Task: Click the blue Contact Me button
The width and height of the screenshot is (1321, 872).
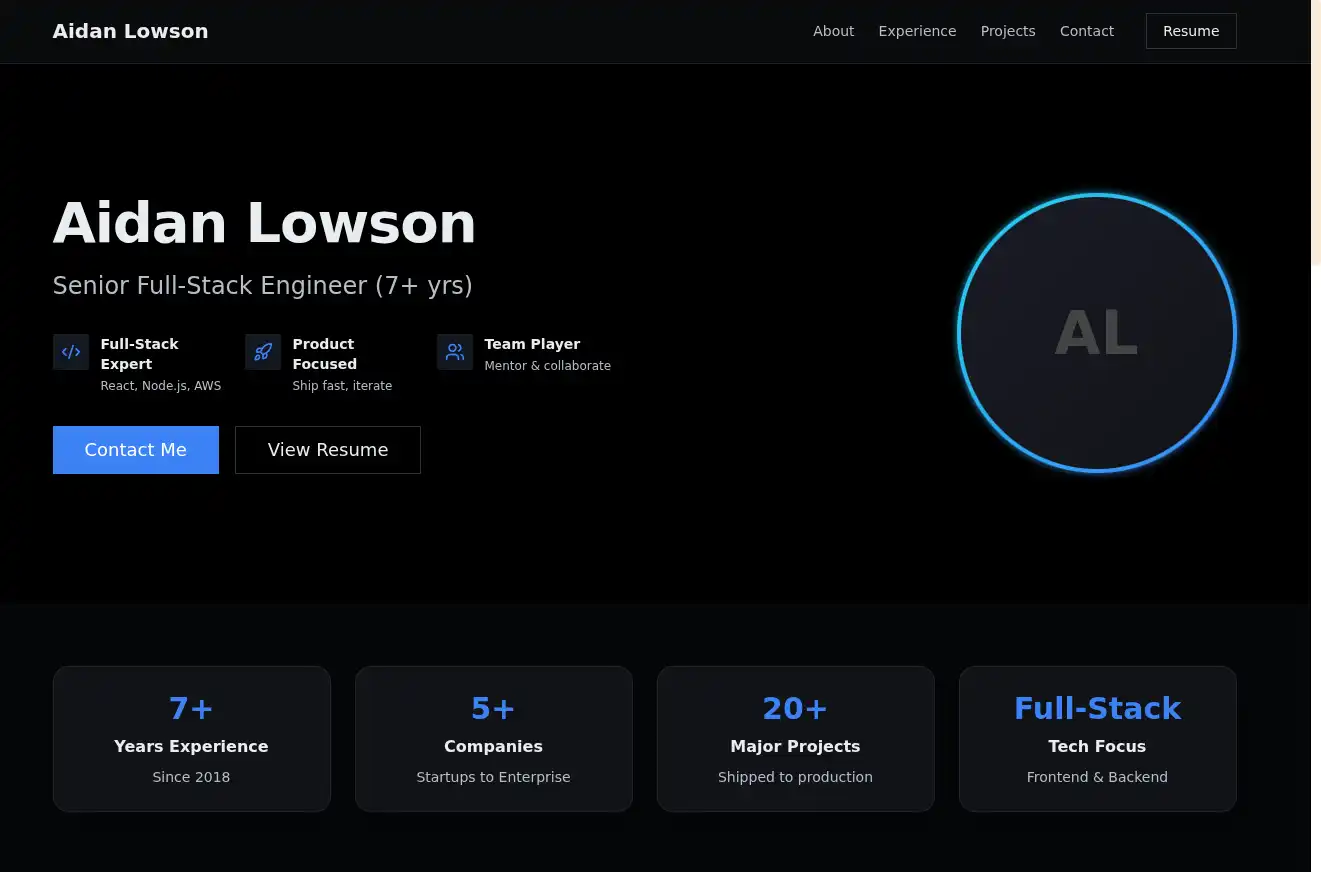Action: coord(136,450)
